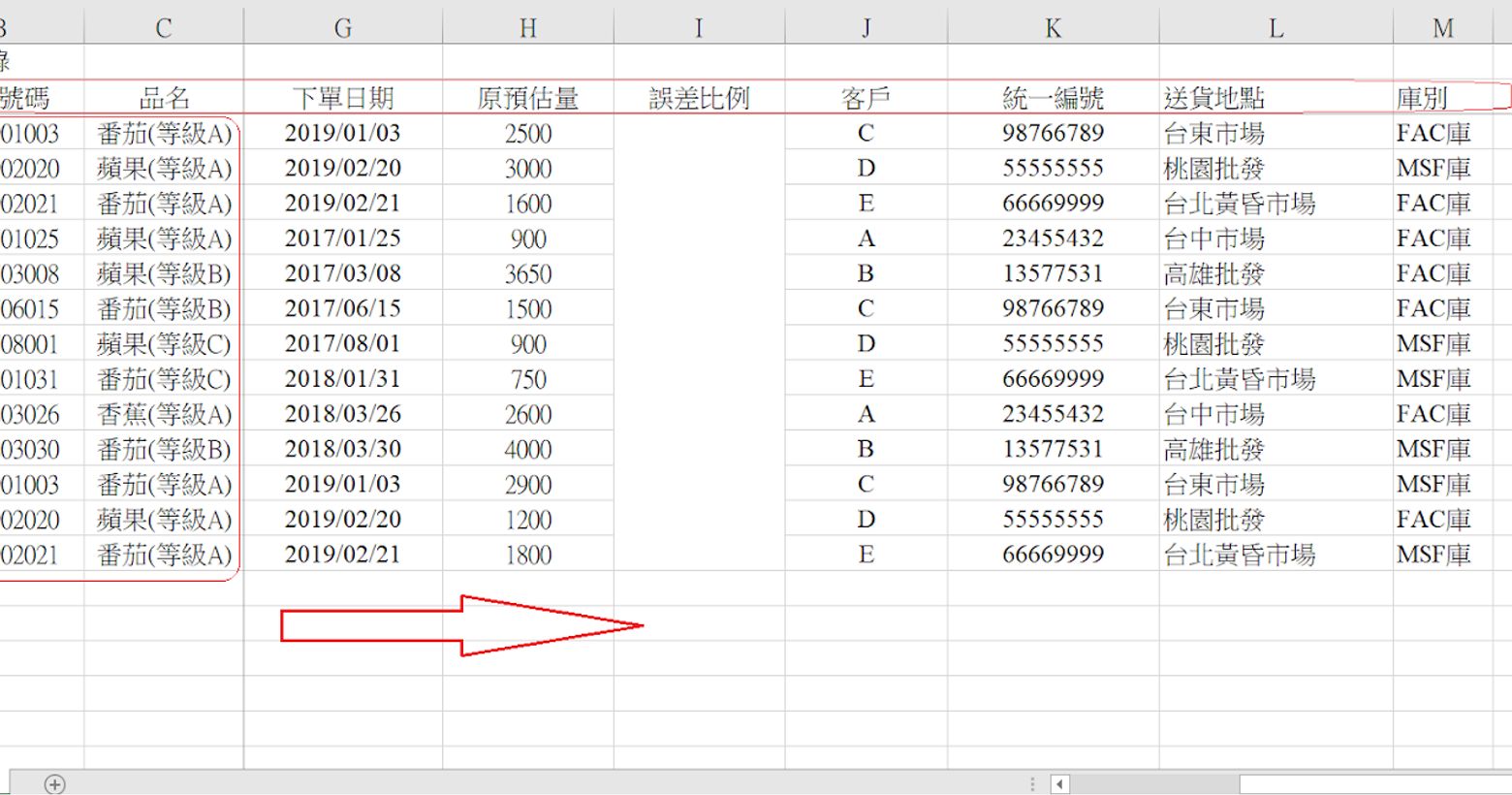Viewport: 1512px width, 795px height.
Task: Click the date cell 2018/01/31
Action: point(342,379)
